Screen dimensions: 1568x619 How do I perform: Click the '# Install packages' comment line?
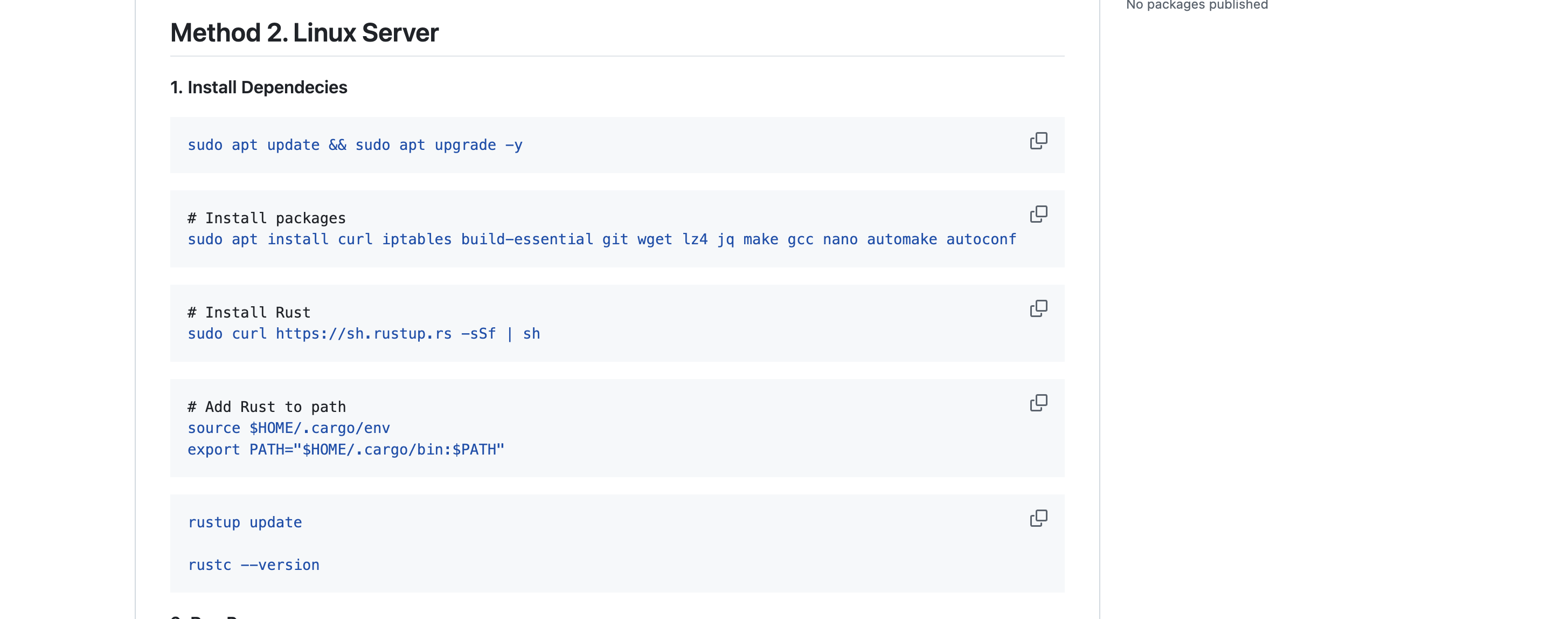pos(267,218)
